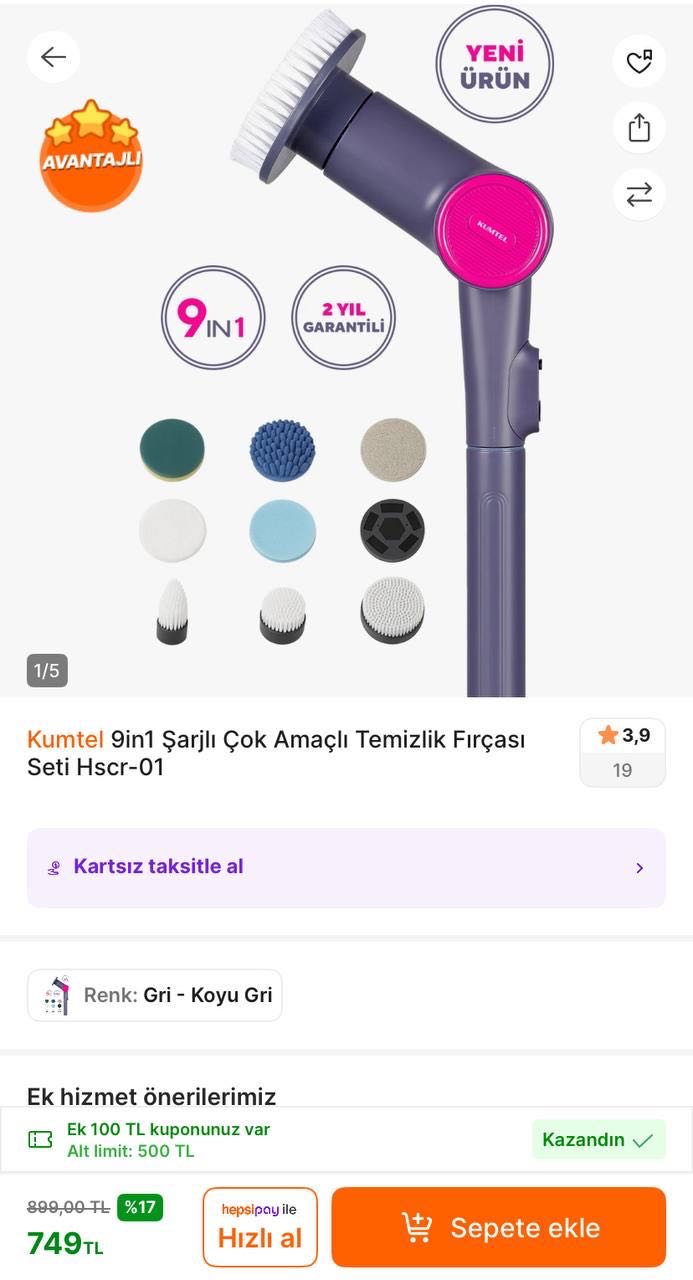This screenshot has width=693, height=1280.
Task: Open the Kumtel brand link
Action: [x=65, y=739]
